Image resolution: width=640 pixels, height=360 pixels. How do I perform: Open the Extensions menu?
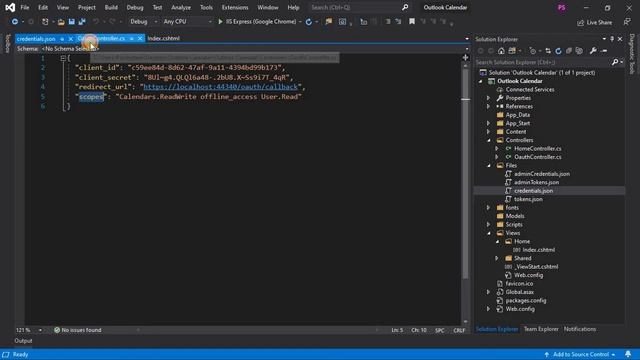click(x=235, y=7)
